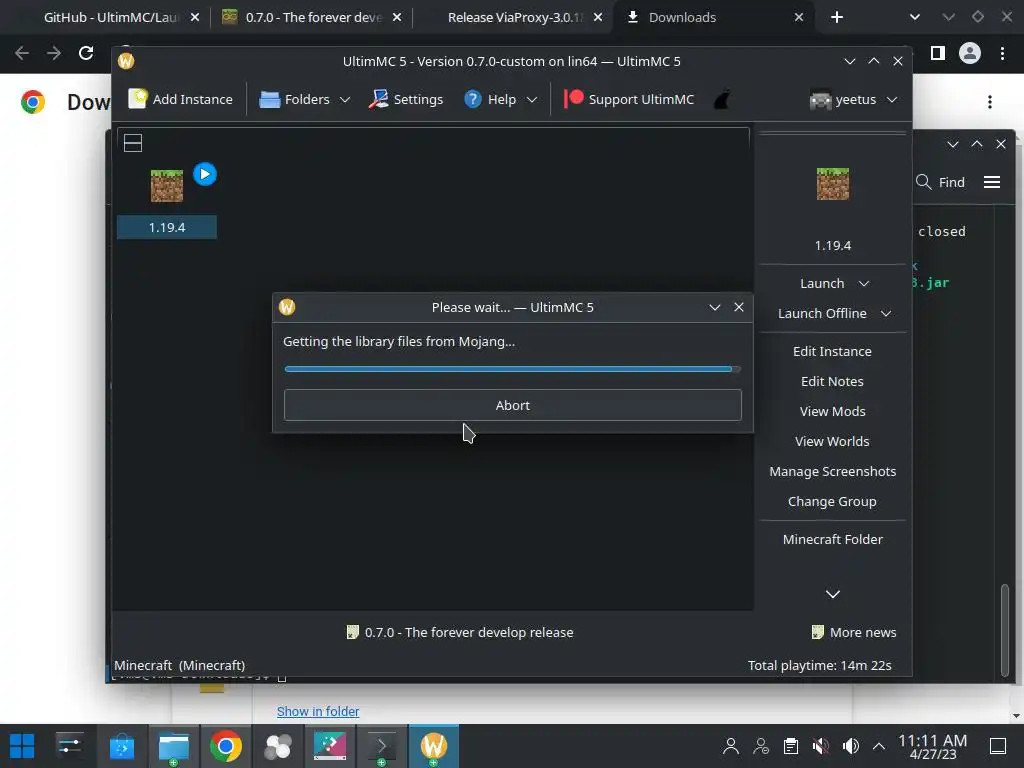The height and width of the screenshot is (768, 1024).
Task: Click the volume speaker tray icon
Action: tap(850, 746)
